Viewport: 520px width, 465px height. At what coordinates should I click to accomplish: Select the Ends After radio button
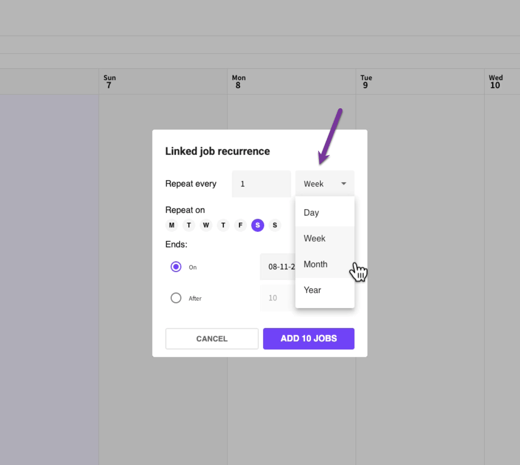pyautogui.click(x=176, y=298)
